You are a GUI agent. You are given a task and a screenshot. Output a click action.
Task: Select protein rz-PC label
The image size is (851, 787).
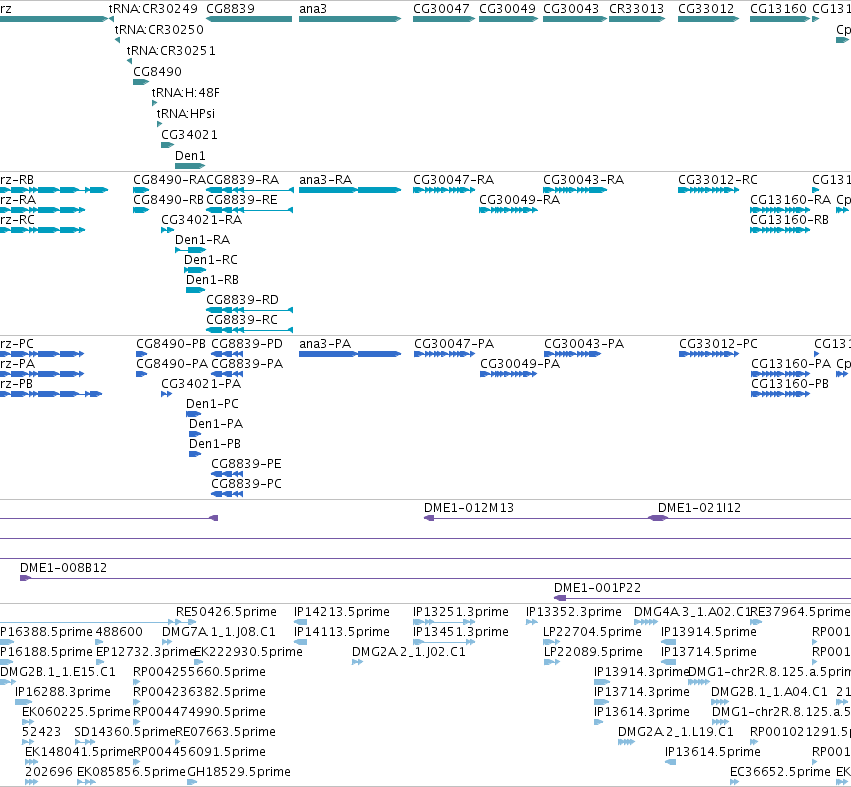click(17, 344)
